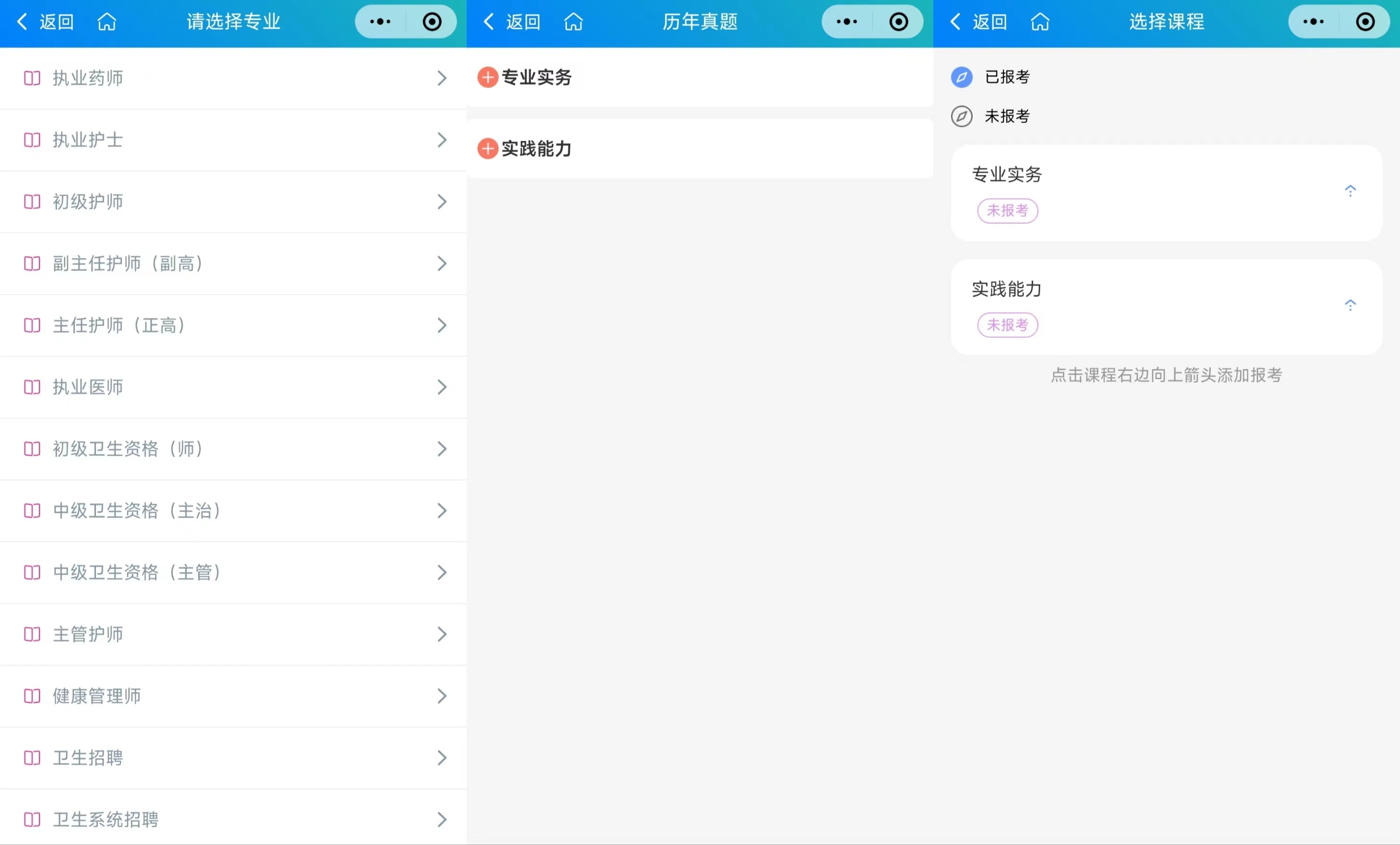Go back from the 请选择专业 screen
Screen dimensions: 1400x845
45,22
